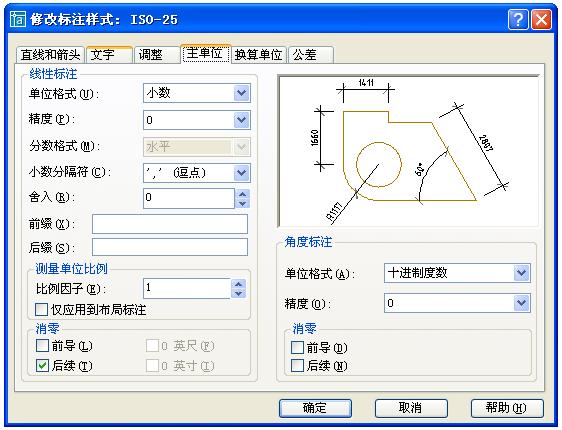Click the dimension preview image

408,151
